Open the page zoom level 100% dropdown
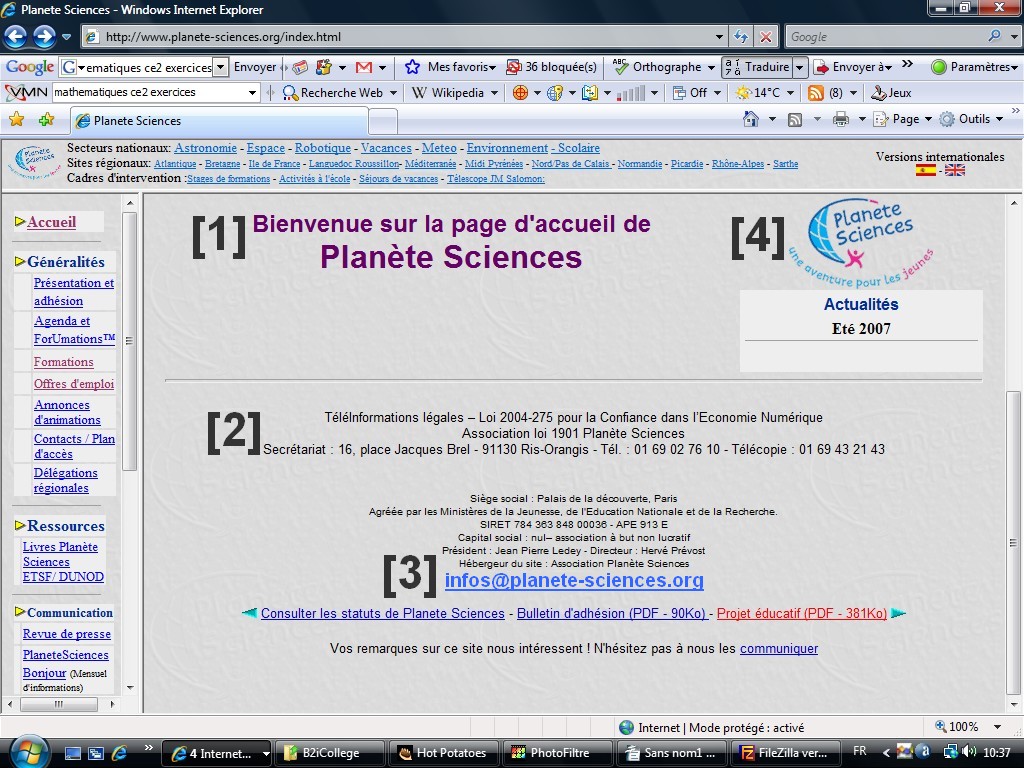The height and width of the screenshot is (768, 1024). 997,727
